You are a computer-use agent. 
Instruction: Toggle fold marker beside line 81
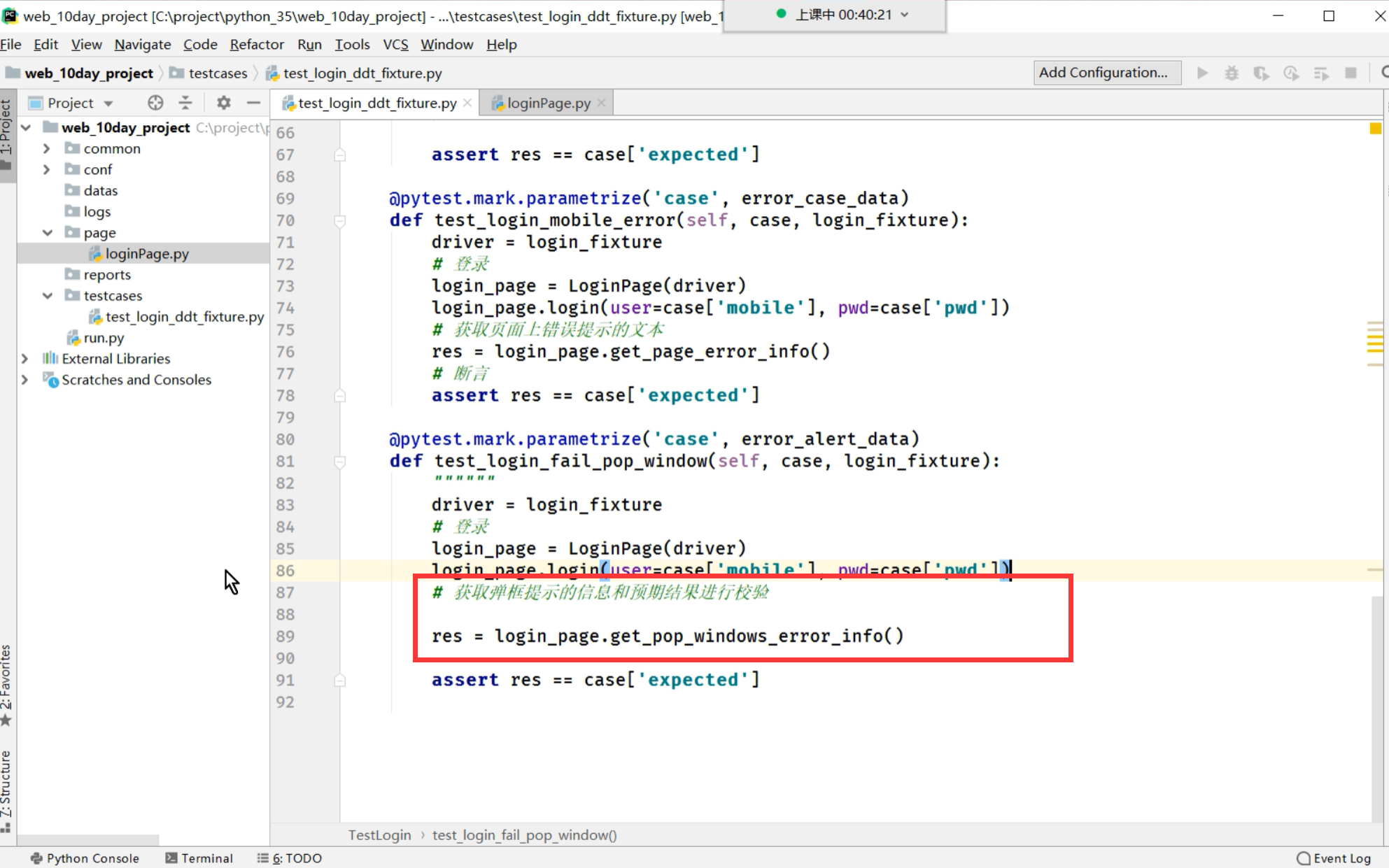click(x=340, y=462)
